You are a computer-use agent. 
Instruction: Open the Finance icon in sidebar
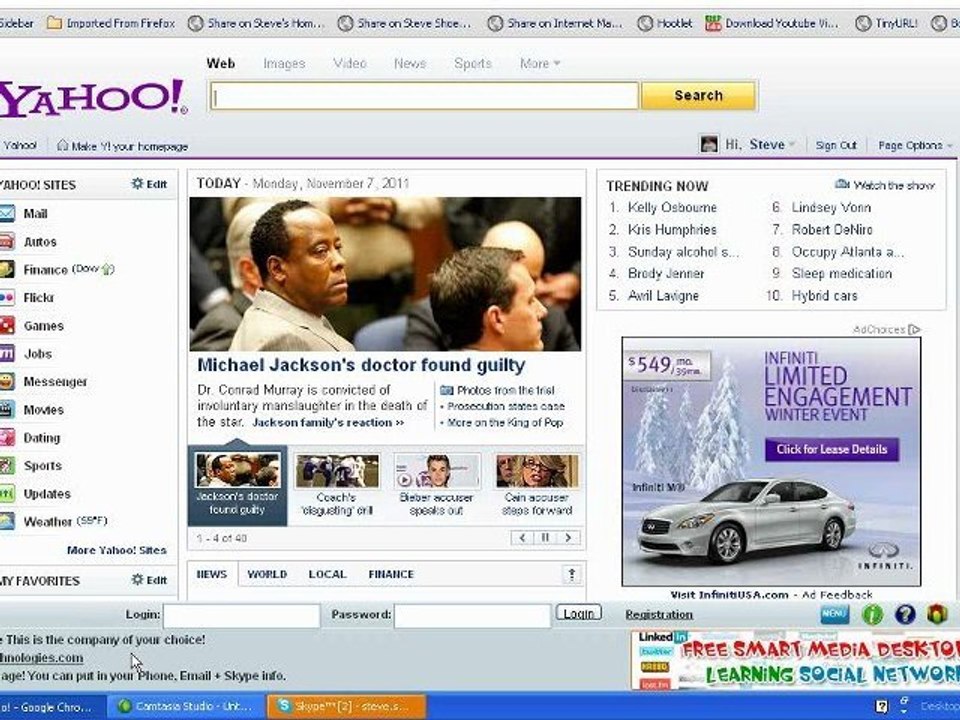pyautogui.click(x=7, y=269)
